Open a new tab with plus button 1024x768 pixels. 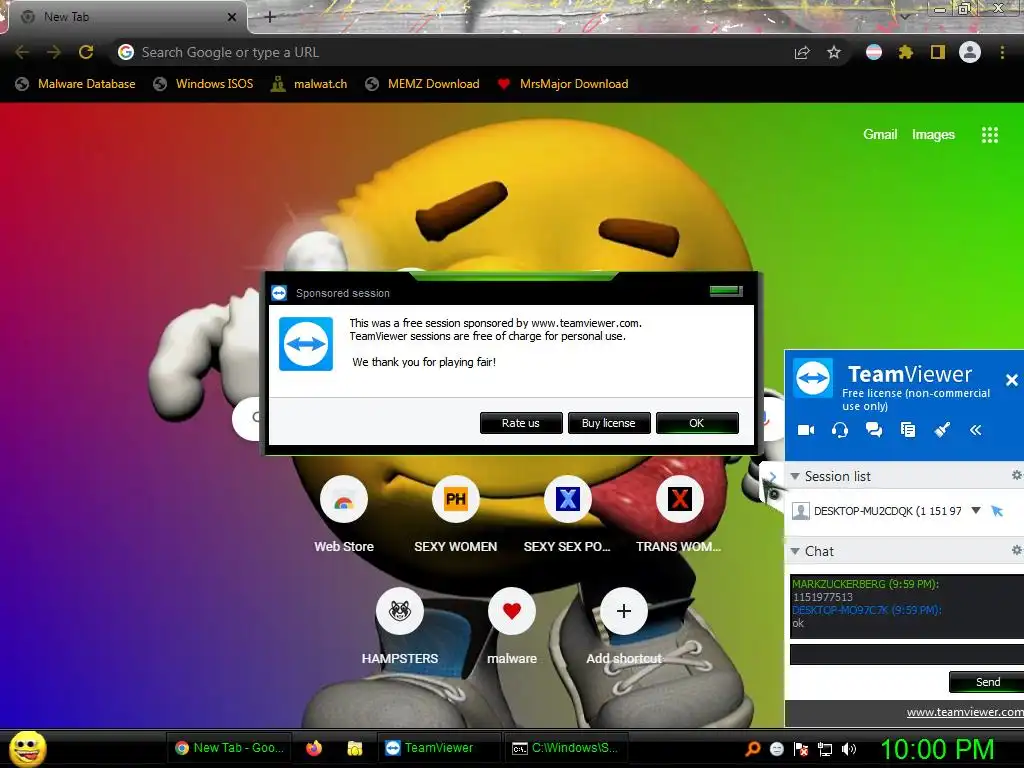[x=270, y=17]
